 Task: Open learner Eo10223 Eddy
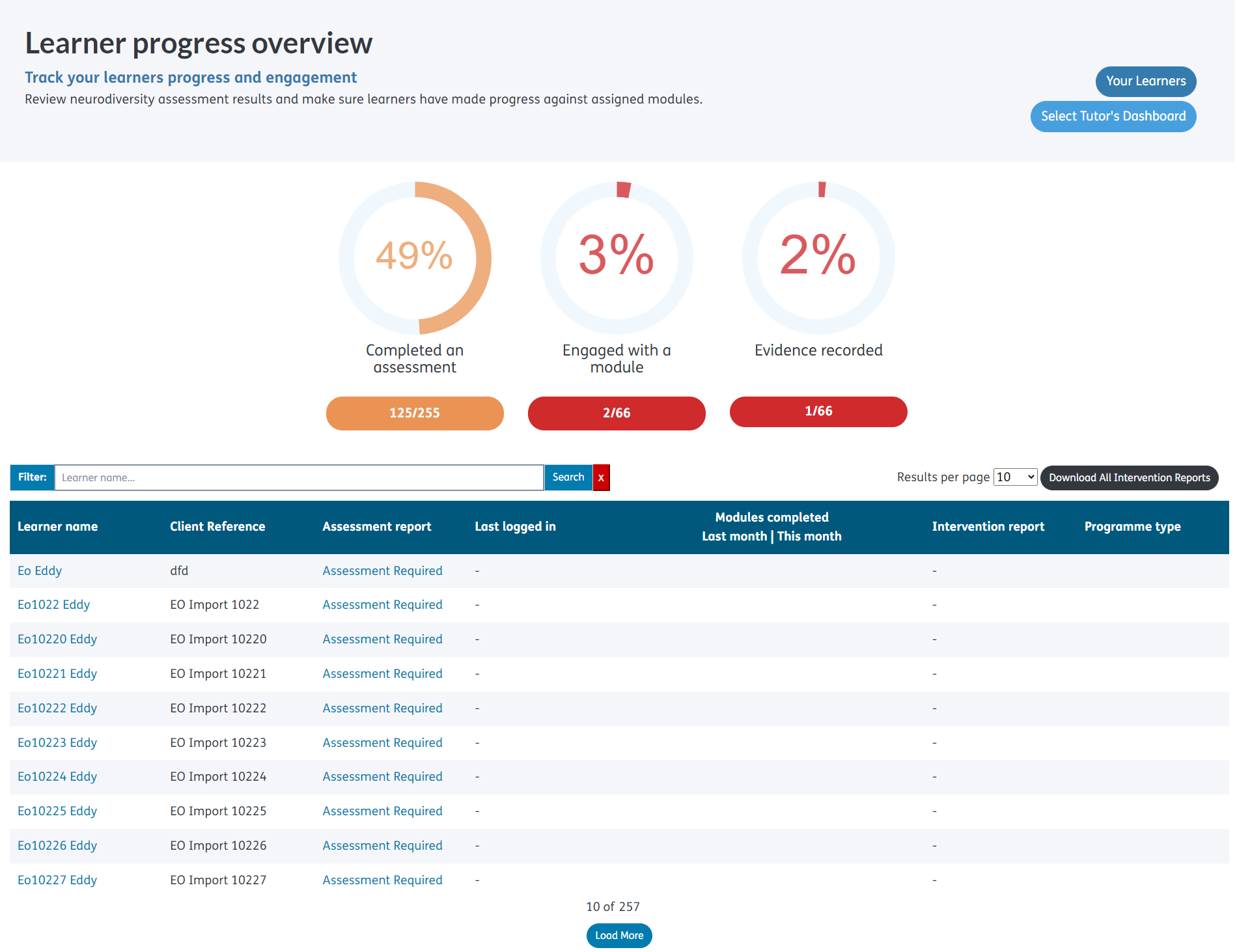pyautogui.click(x=57, y=743)
